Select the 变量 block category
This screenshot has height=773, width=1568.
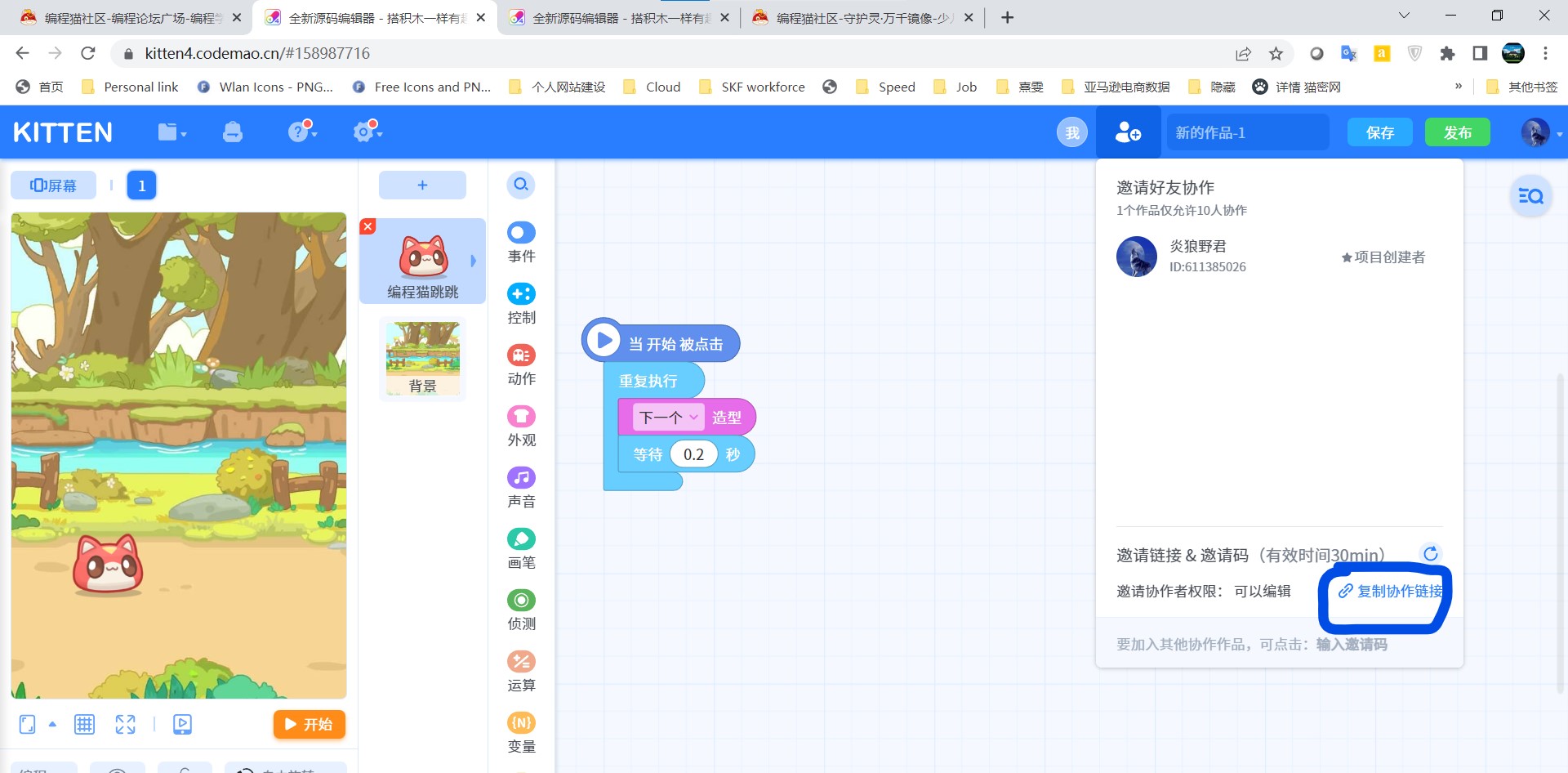tap(521, 733)
